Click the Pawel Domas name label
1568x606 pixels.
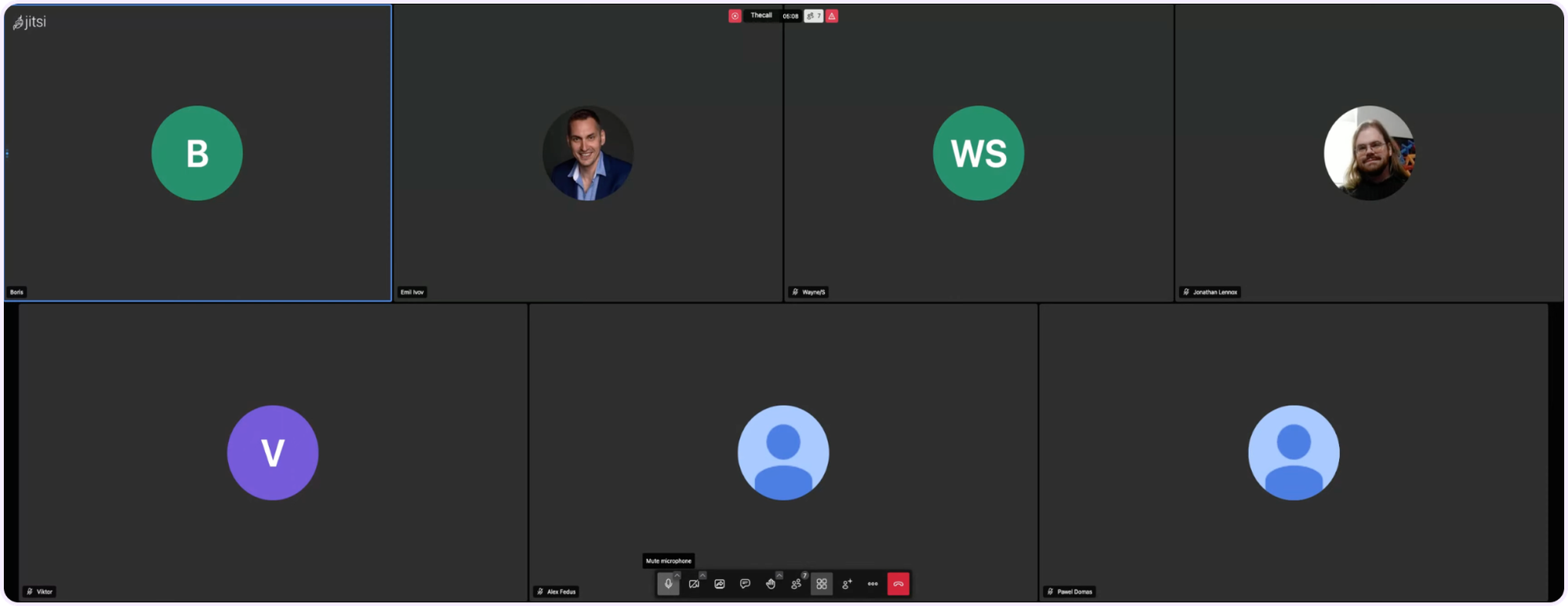coord(1070,592)
